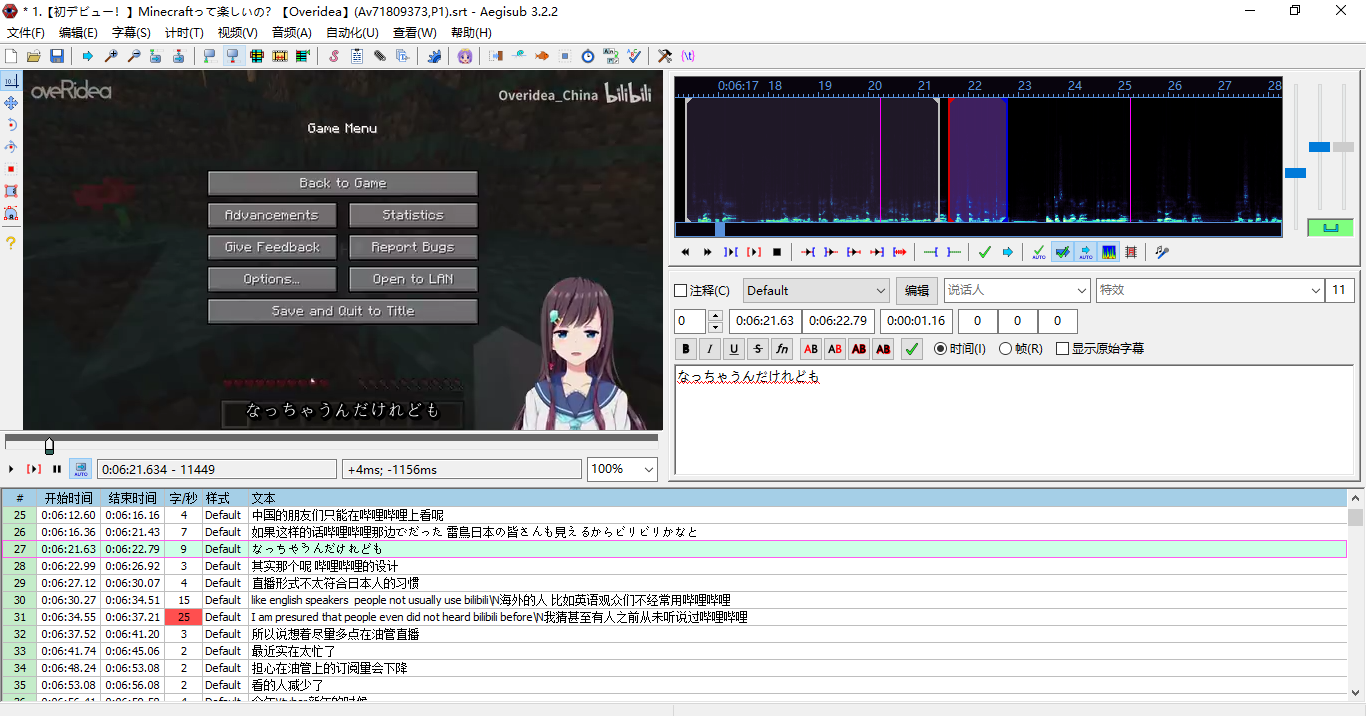
Task: Toggle video auto-scroll button beside playback controls
Action: [80, 469]
